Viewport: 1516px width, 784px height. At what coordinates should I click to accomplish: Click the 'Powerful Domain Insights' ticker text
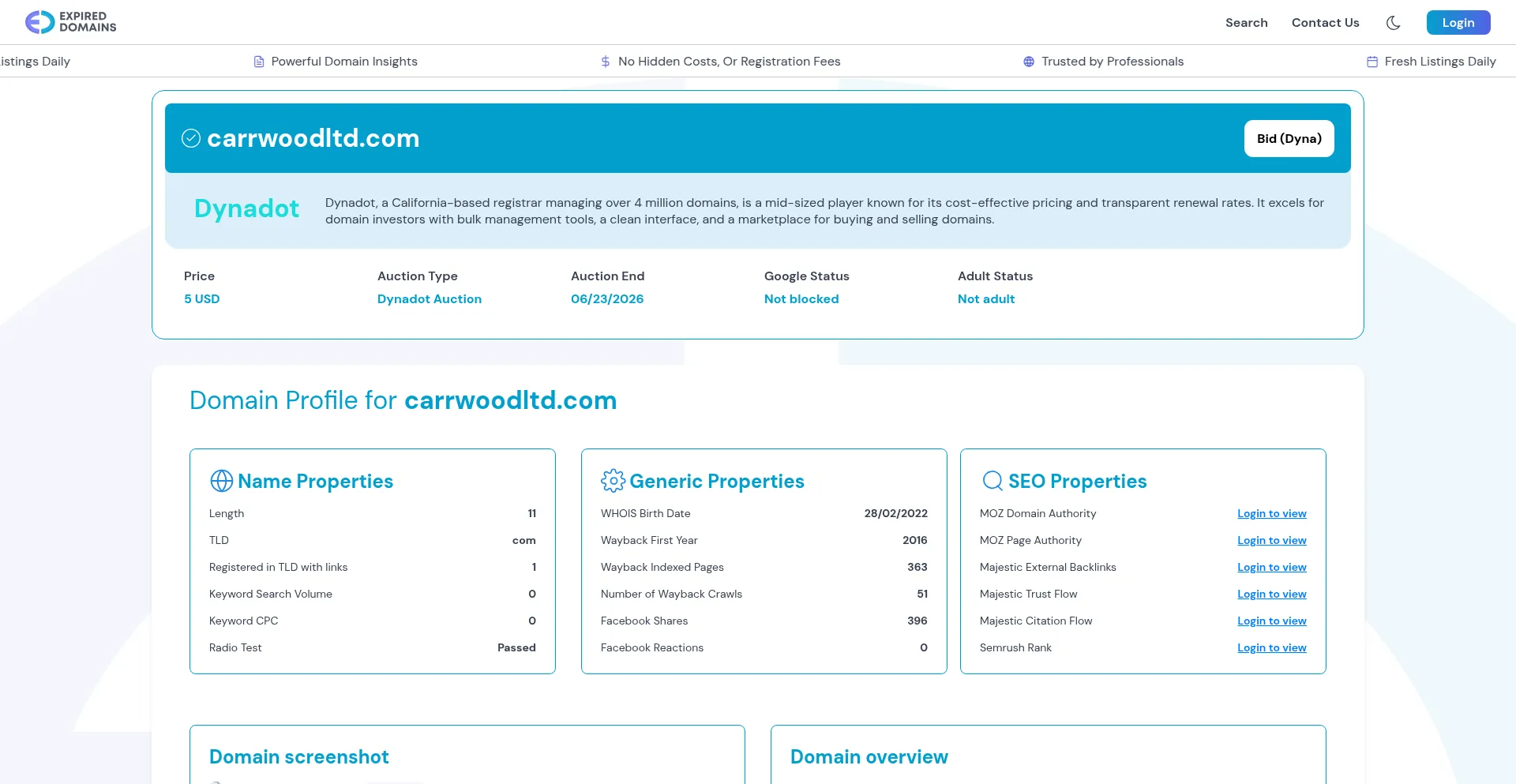click(344, 62)
